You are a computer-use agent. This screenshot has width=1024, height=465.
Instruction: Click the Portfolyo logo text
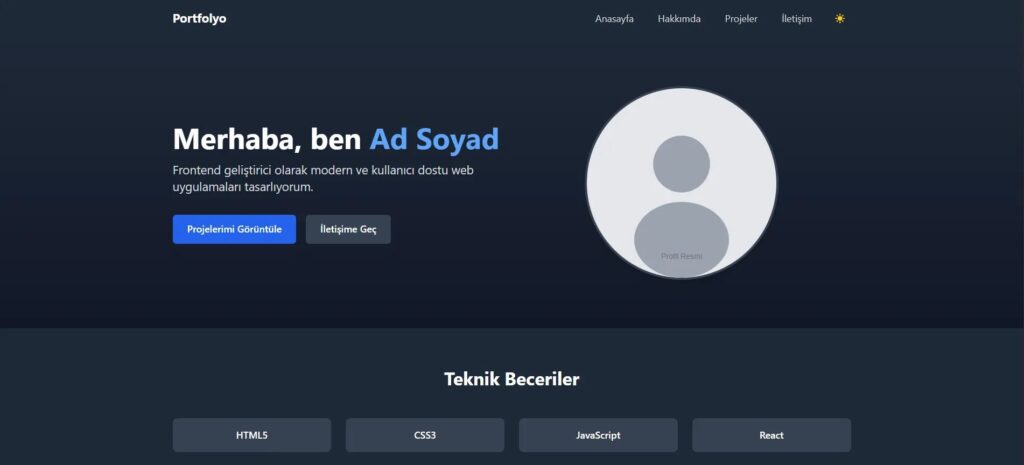click(199, 19)
